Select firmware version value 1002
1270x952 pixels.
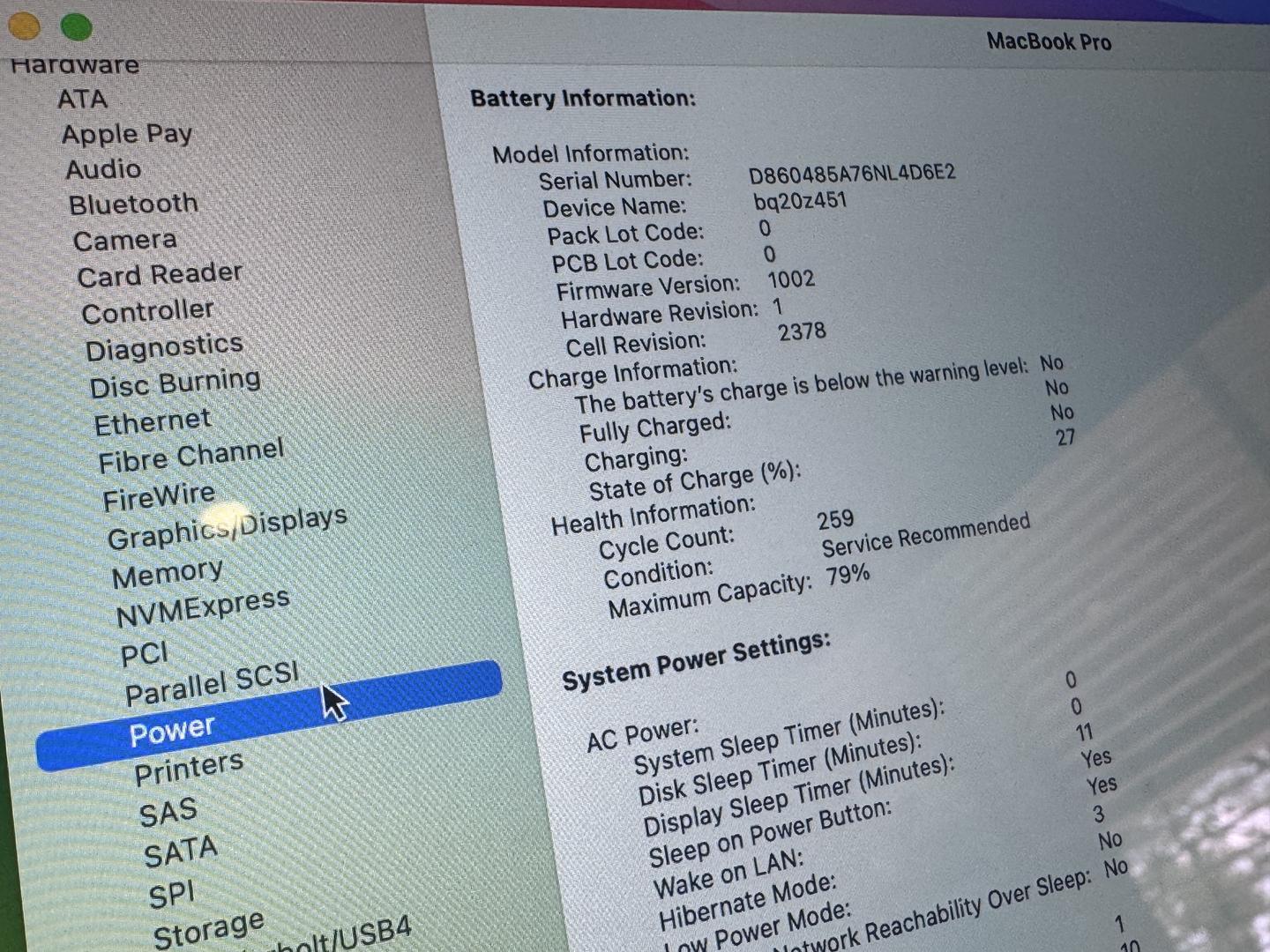(791, 279)
